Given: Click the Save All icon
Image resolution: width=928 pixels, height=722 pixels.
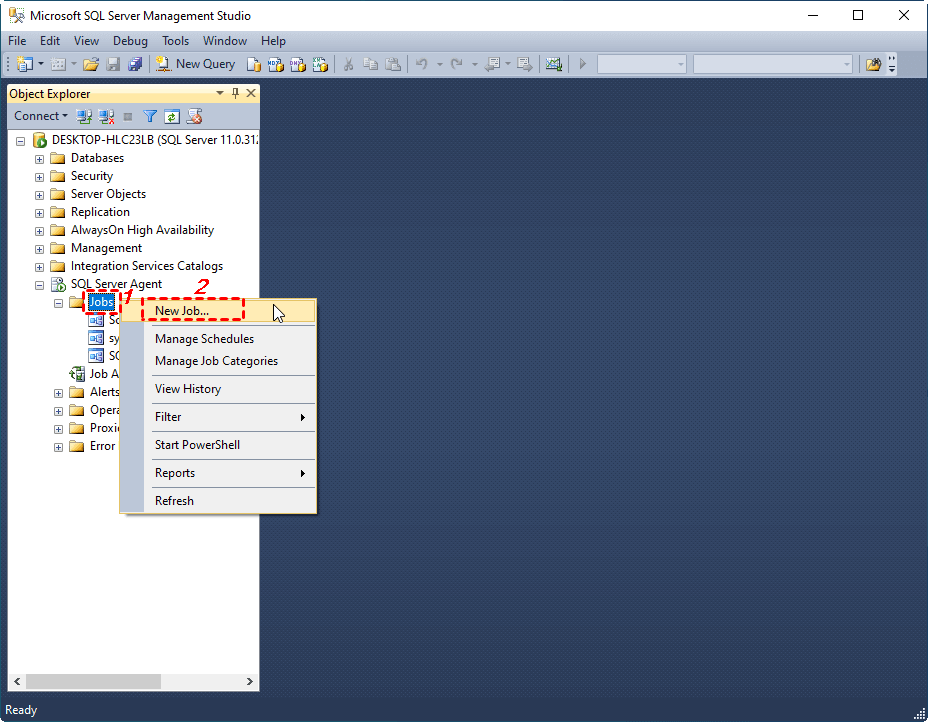Looking at the screenshot, I should (135, 64).
